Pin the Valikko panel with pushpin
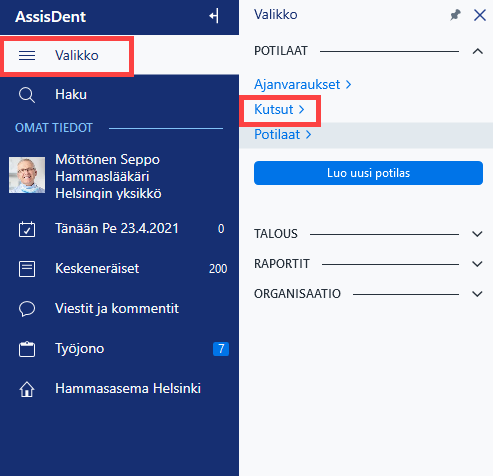 [455, 15]
